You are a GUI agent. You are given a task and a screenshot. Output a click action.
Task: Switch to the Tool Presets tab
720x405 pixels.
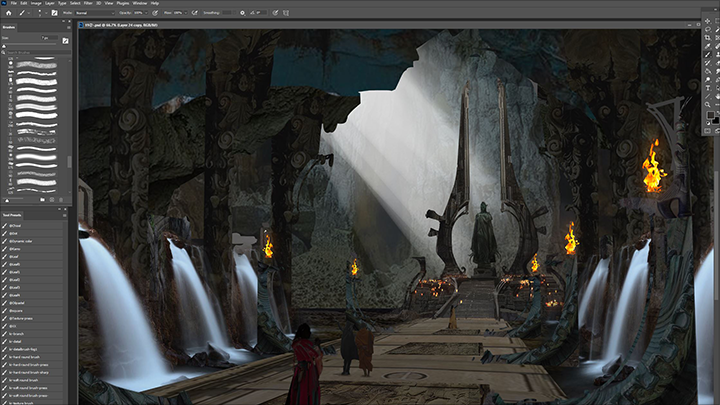tap(12, 215)
